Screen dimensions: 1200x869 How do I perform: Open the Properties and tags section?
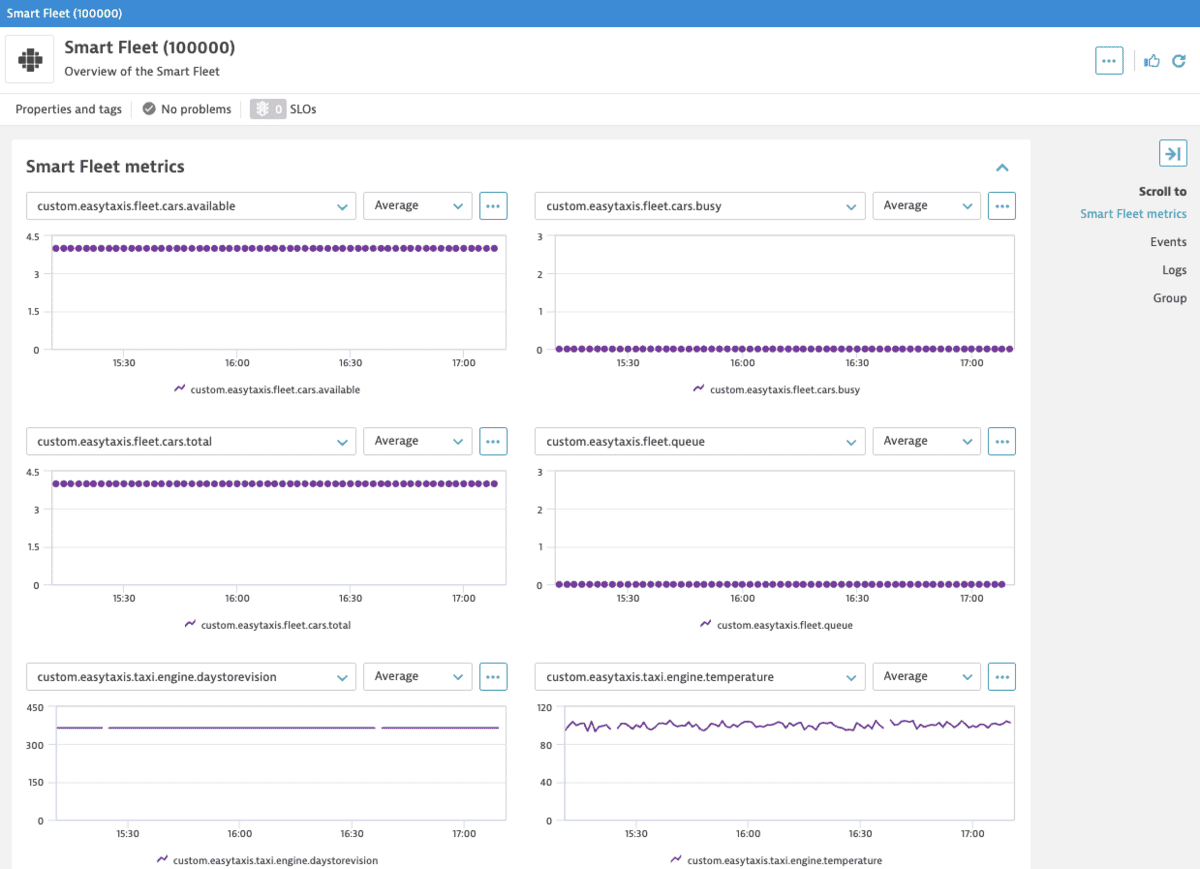[x=67, y=109]
